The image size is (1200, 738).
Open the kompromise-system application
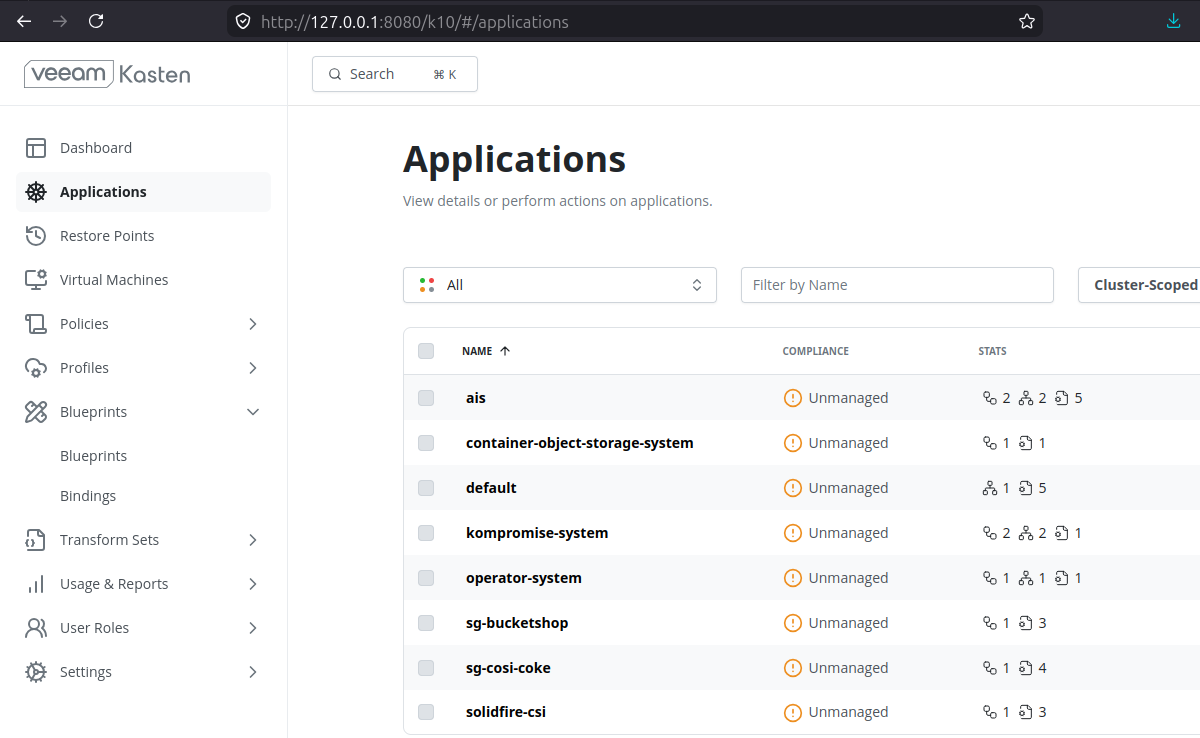(x=537, y=533)
